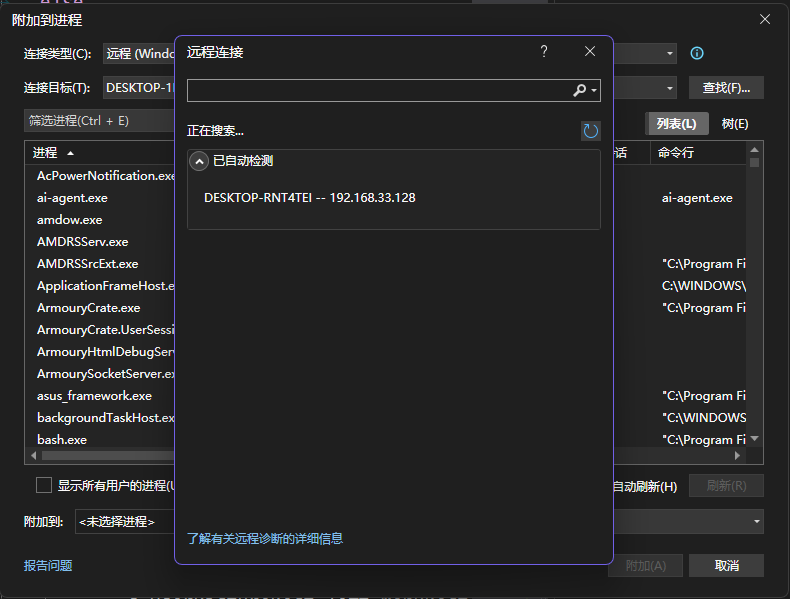The width and height of the screenshot is (790, 599).
Task: Open the 连接类型 dropdown arrow
Action: coord(669,54)
